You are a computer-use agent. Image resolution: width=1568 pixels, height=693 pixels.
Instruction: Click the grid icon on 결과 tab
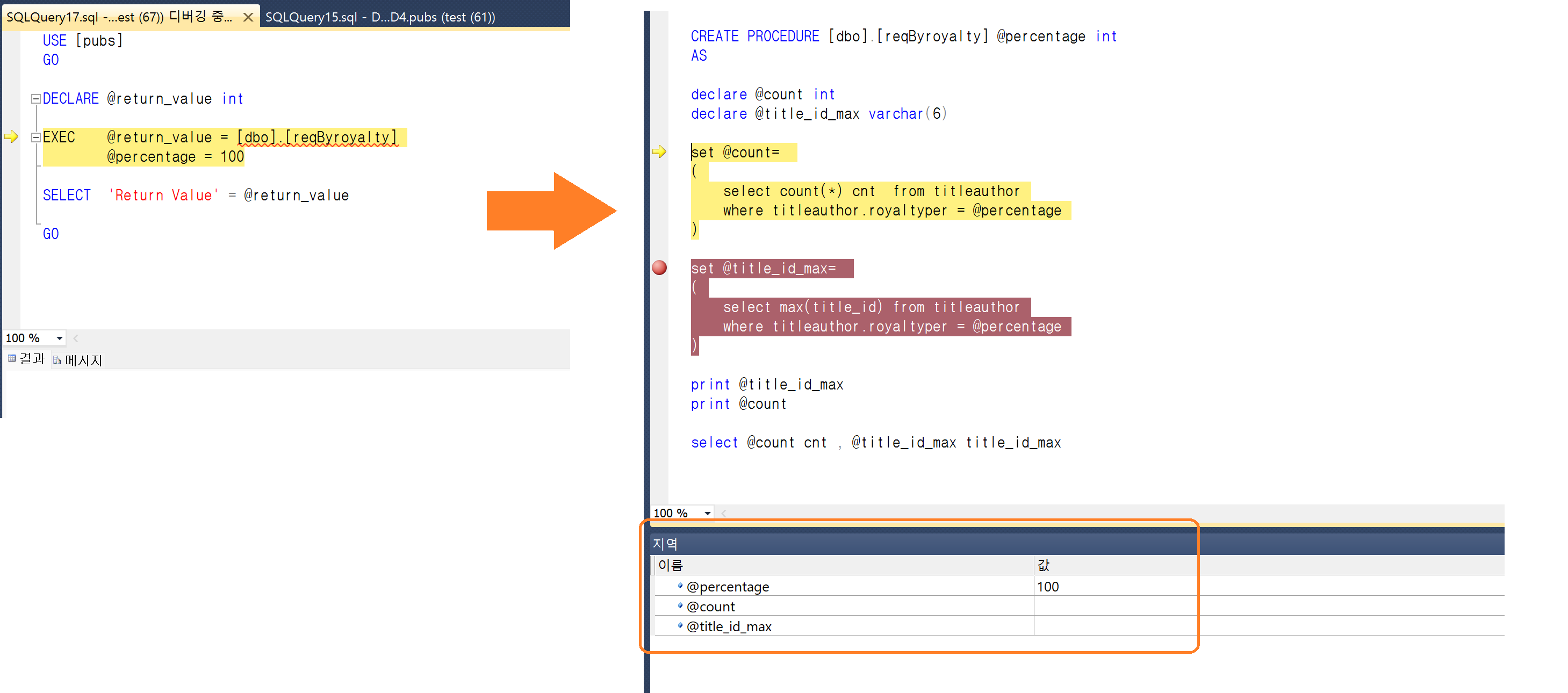pyautogui.click(x=12, y=359)
